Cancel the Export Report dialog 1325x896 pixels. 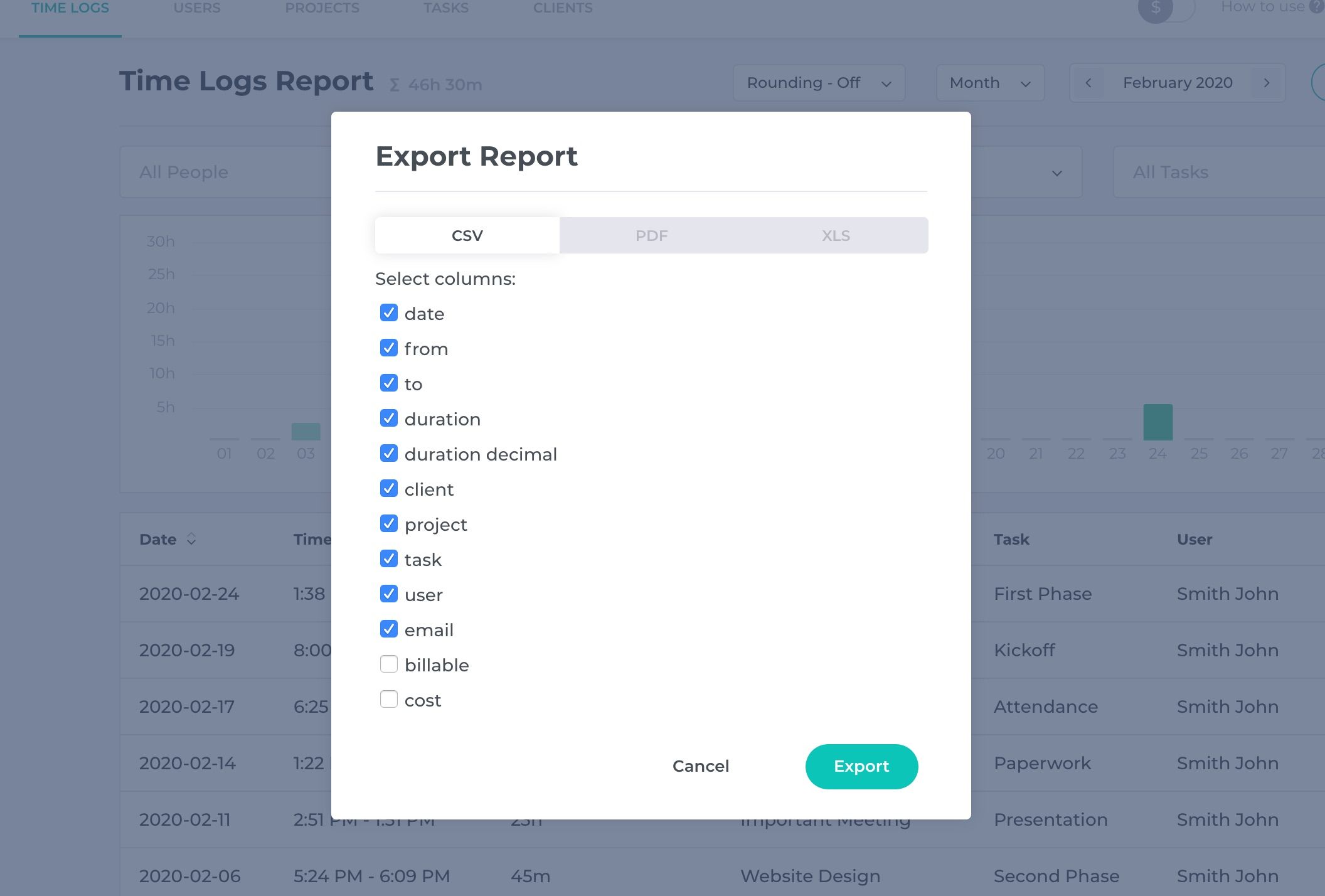click(700, 766)
